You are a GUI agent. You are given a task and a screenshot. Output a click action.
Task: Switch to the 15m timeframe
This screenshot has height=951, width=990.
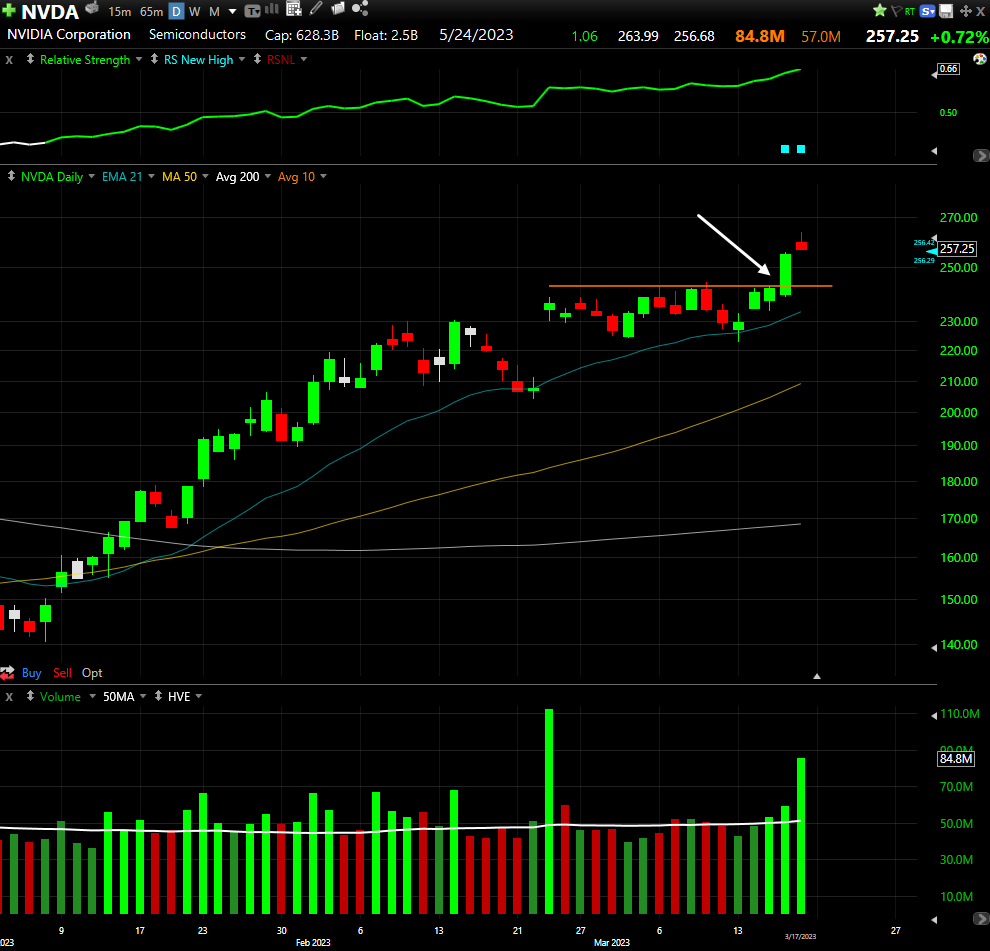click(x=119, y=11)
